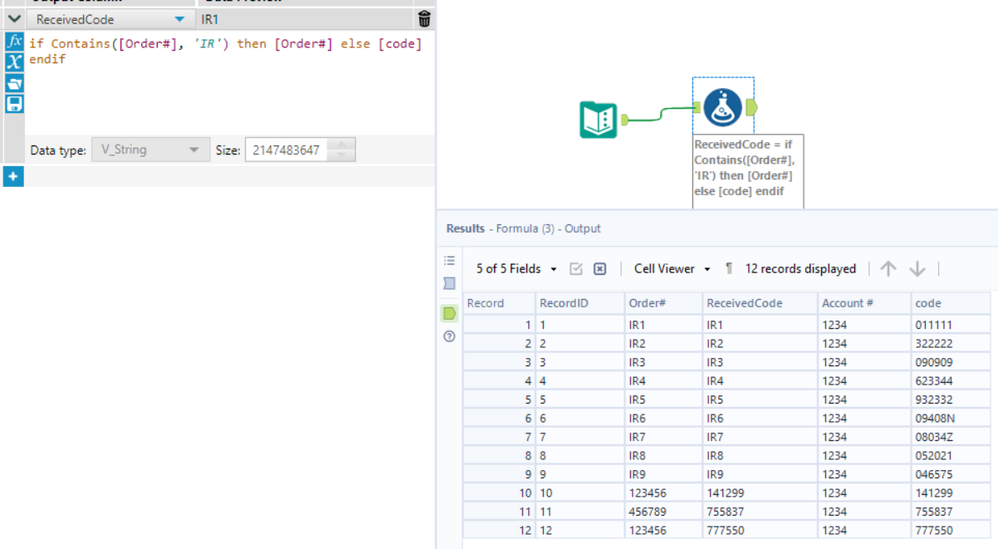998x549 pixels.
Task: Open the ReceivedCode output column dropdown
Action: [179, 19]
